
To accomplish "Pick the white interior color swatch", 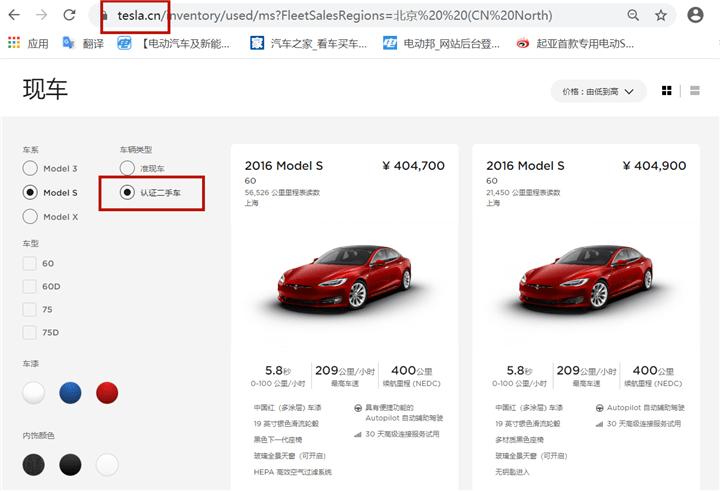I will tap(107, 464).
